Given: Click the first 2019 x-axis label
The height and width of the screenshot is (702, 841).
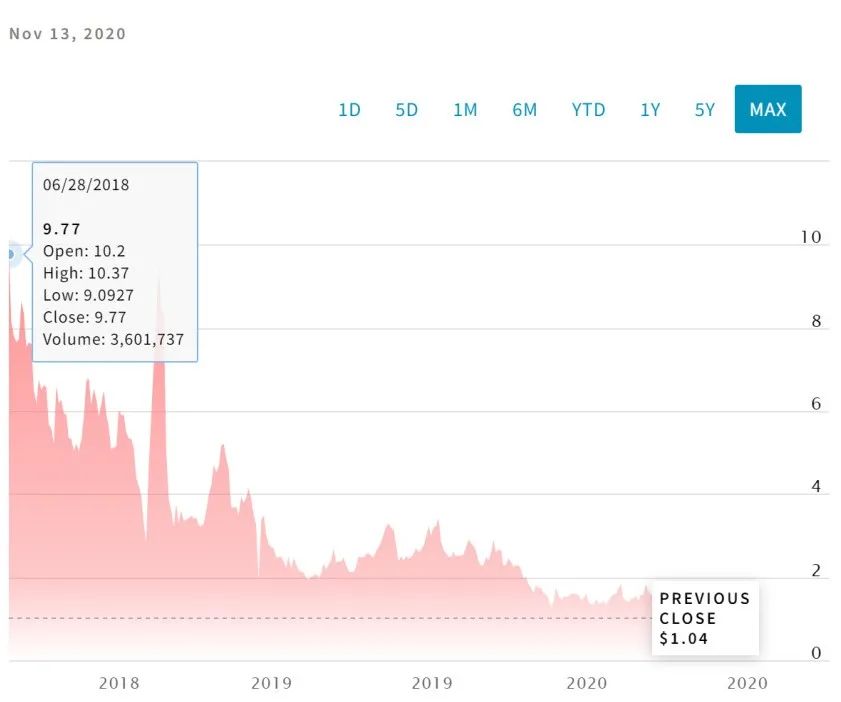Looking at the screenshot, I should pyautogui.click(x=271, y=683).
